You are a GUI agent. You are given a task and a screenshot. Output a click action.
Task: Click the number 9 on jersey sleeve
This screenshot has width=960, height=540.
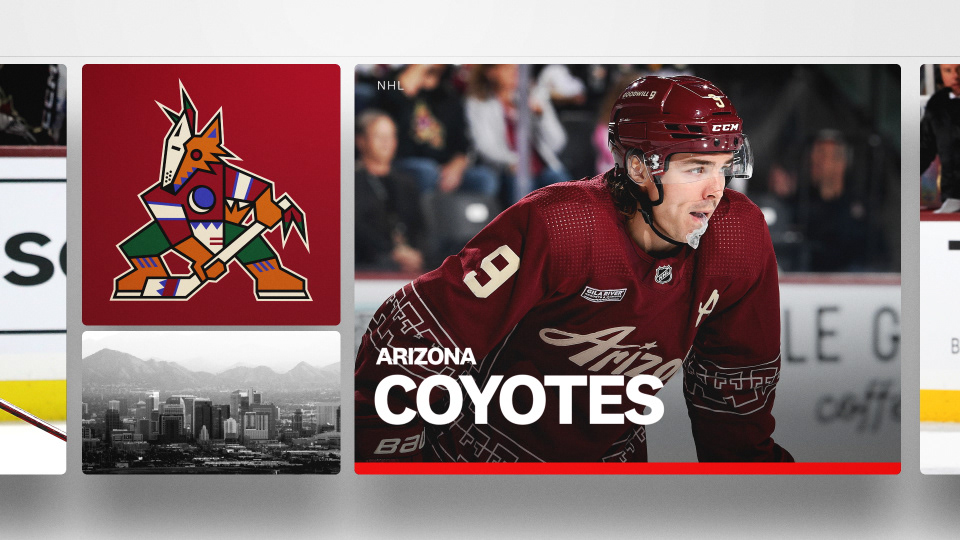pos(492,271)
